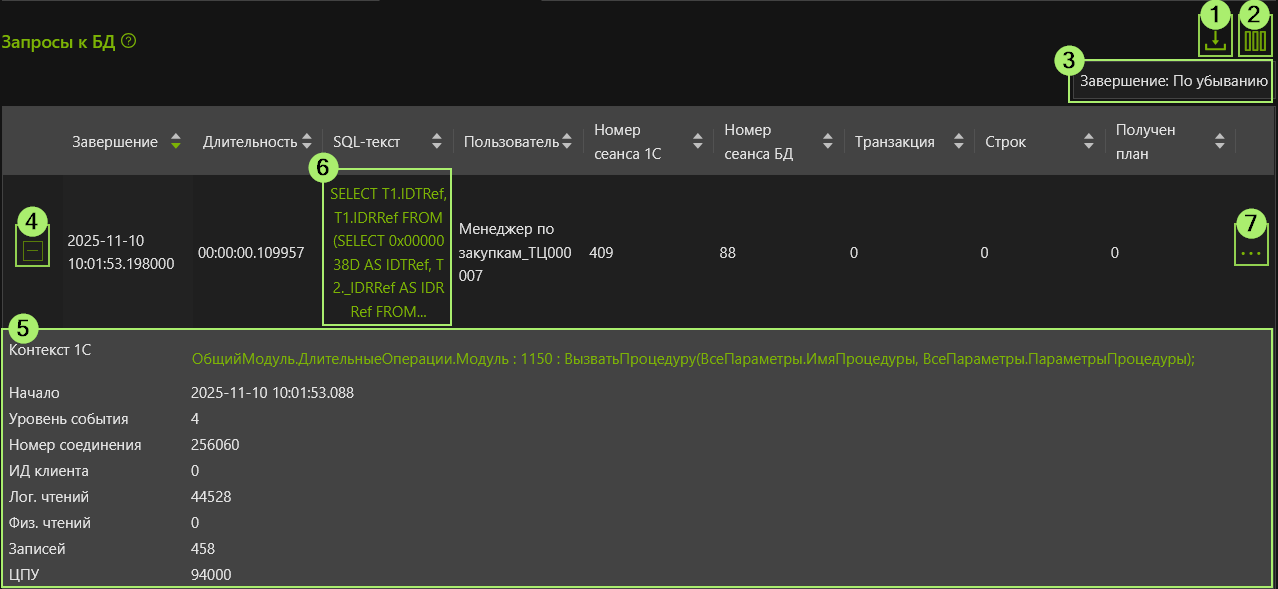Click the 00:00:00.109957 duration cell
1278x589 pixels.
(251, 254)
